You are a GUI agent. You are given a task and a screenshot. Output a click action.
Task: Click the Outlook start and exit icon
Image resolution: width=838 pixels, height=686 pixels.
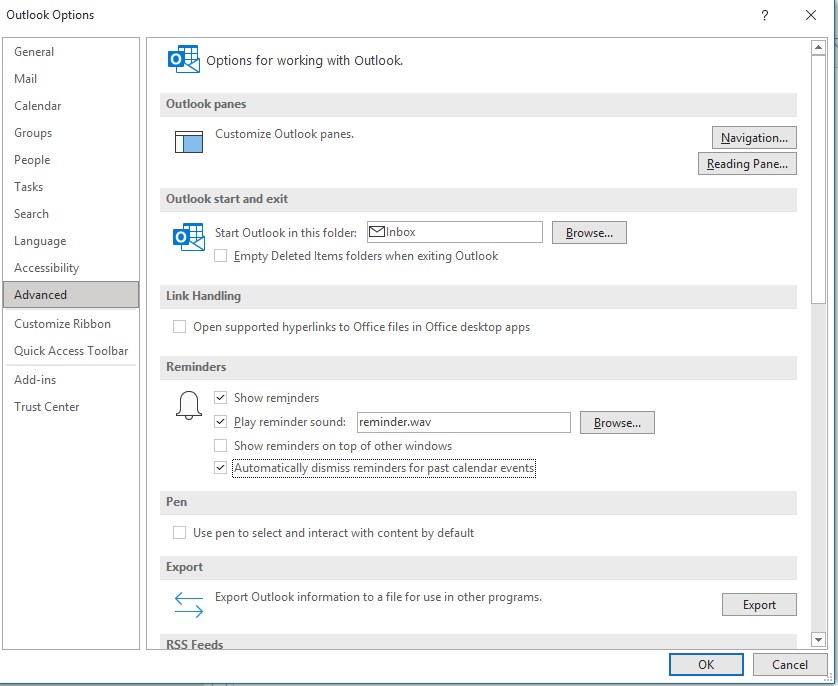click(x=189, y=237)
